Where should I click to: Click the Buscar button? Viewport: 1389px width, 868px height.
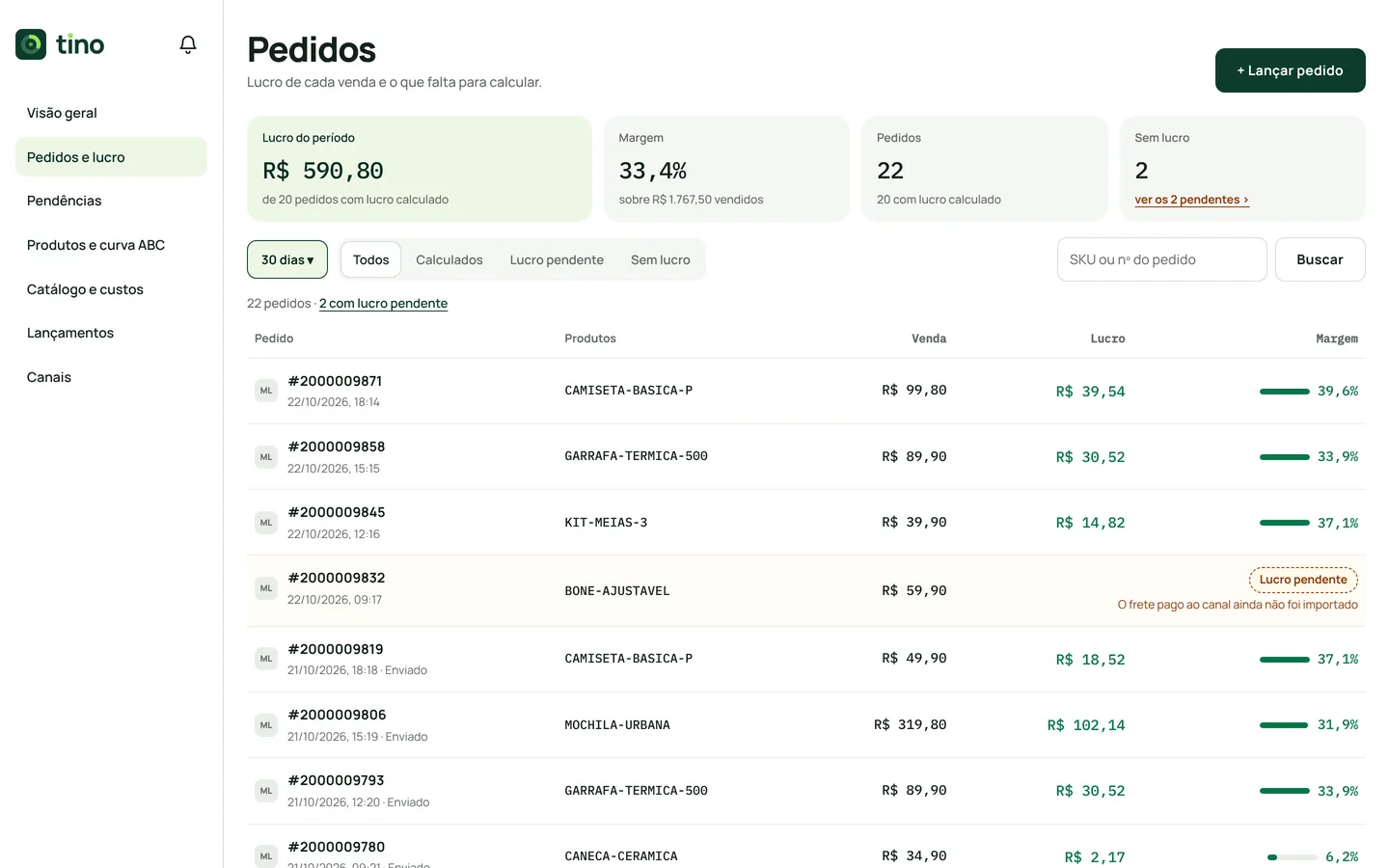pos(1320,259)
